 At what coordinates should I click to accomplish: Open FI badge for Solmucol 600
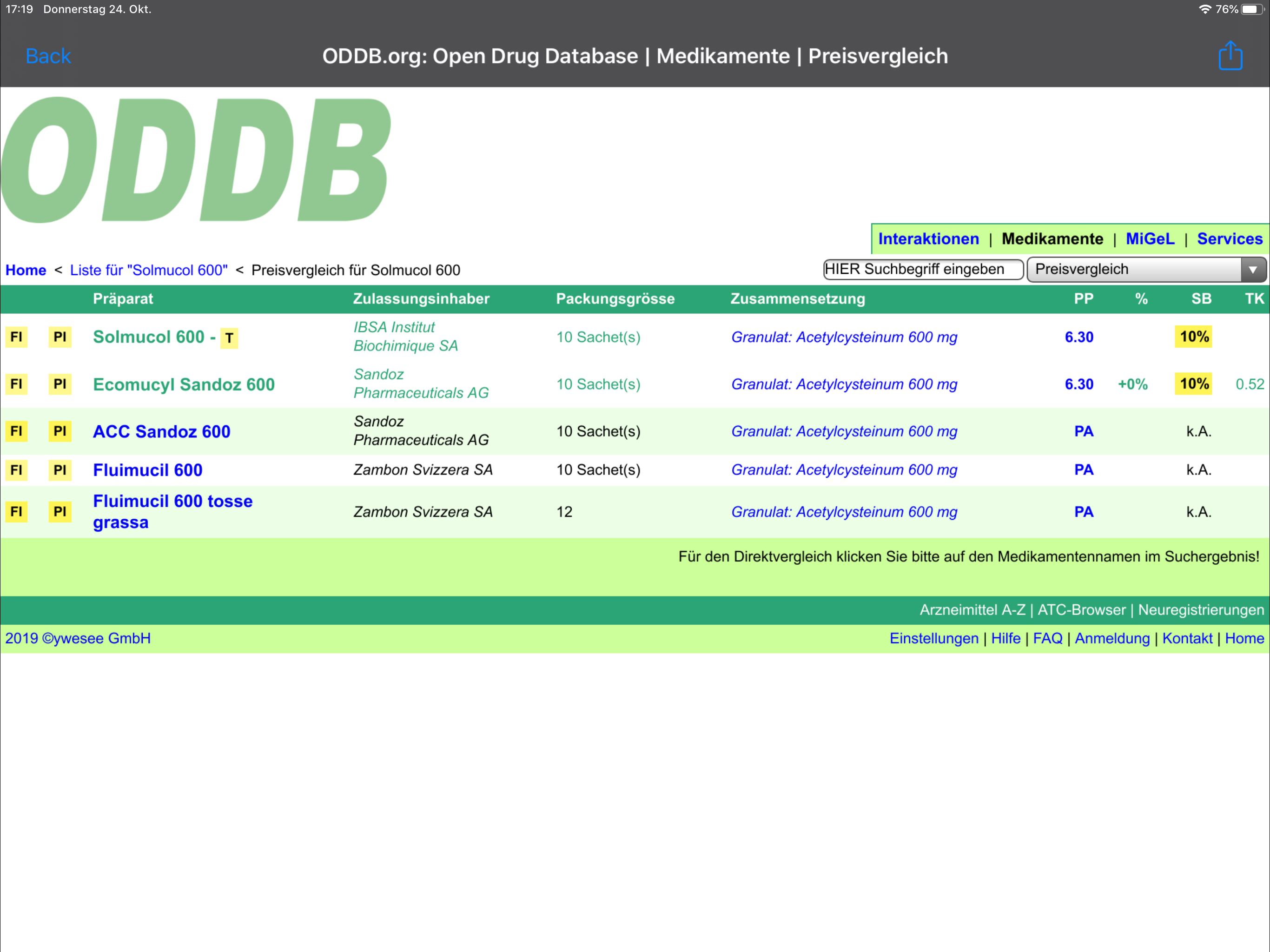point(17,337)
